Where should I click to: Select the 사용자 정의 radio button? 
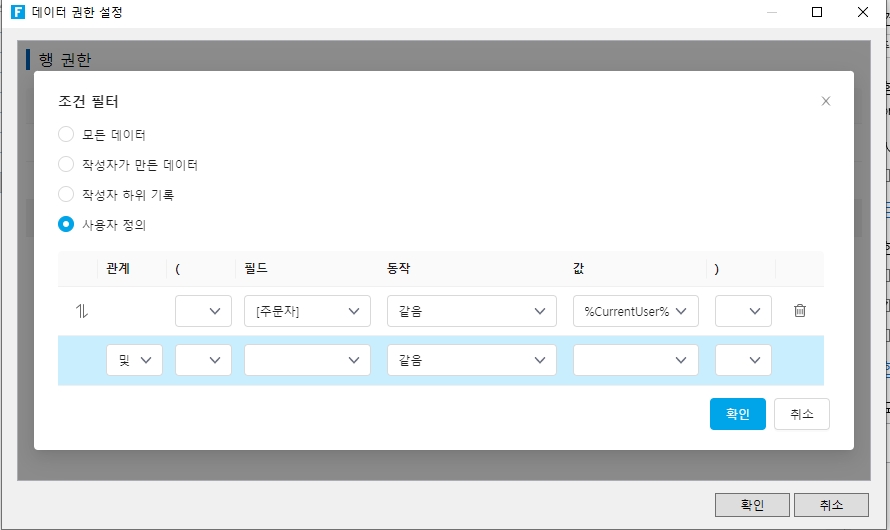coord(66,224)
